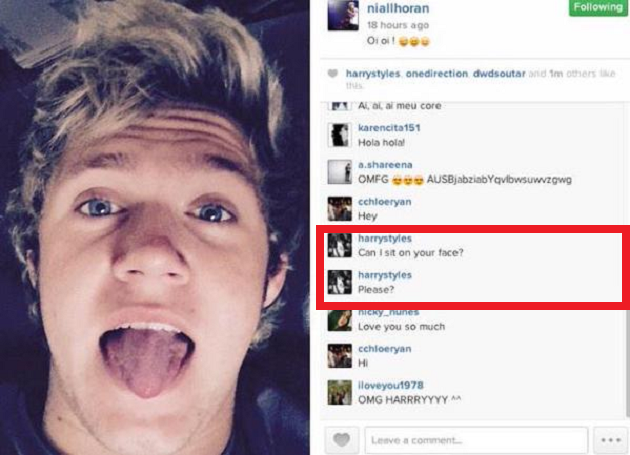The height and width of the screenshot is (455, 630).
Task: Open onedirection in the likes list
Action: [x=437, y=74]
